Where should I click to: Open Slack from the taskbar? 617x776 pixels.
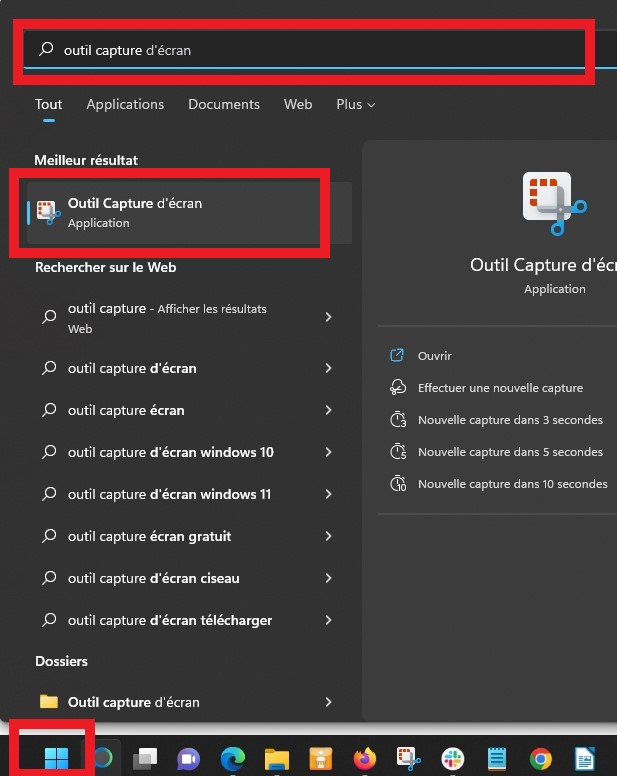[452, 759]
